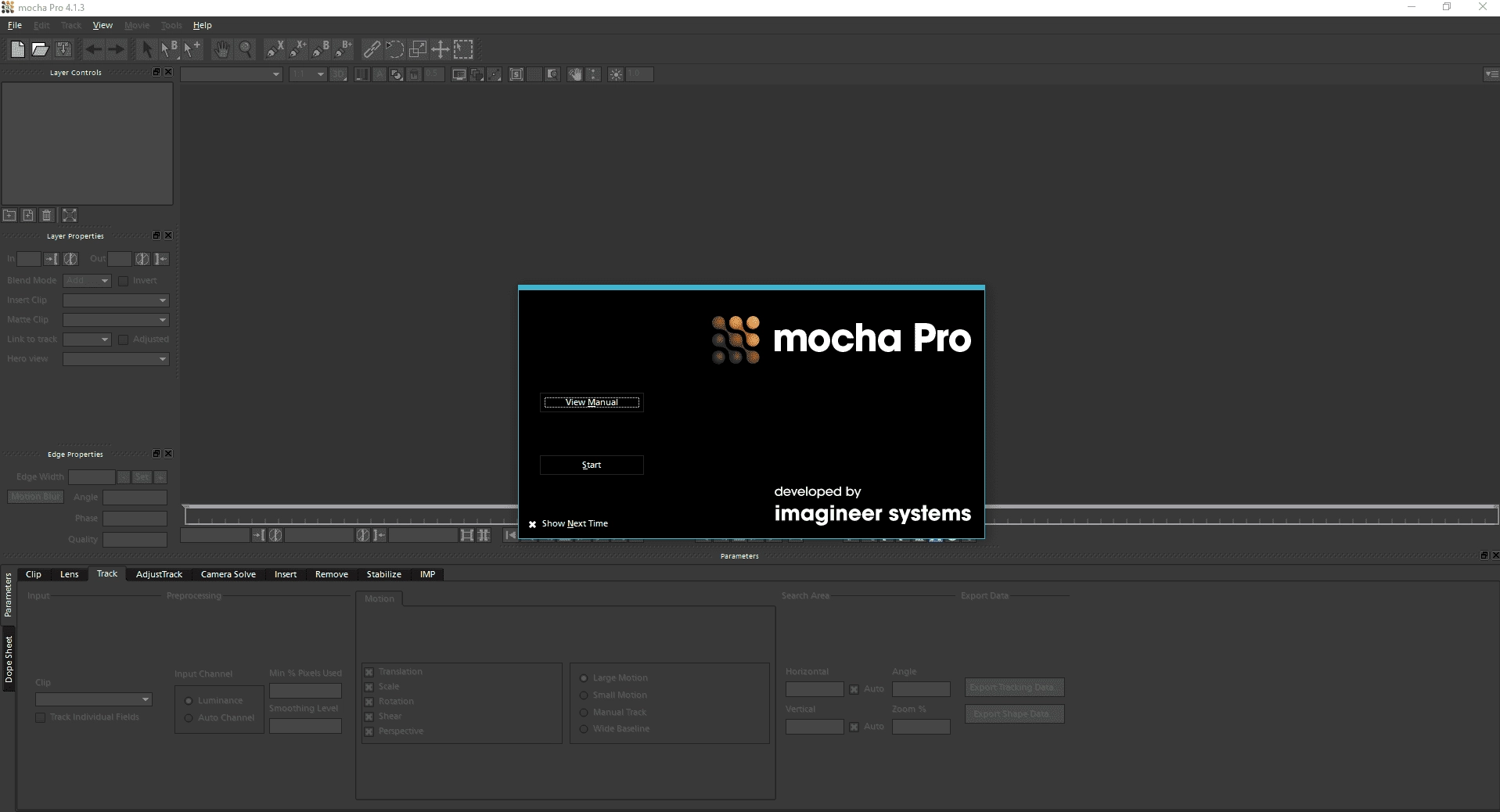Select the Large Motion radio button

(x=584, y=678)
